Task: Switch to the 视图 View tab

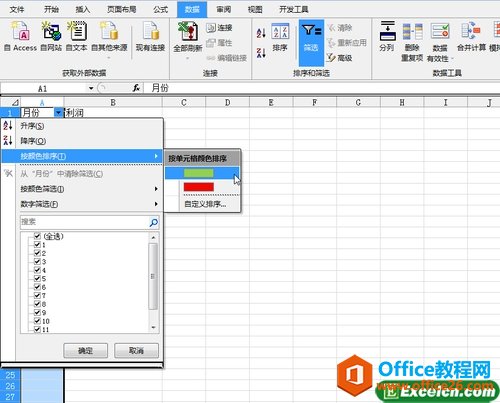Action: [255, 9]
